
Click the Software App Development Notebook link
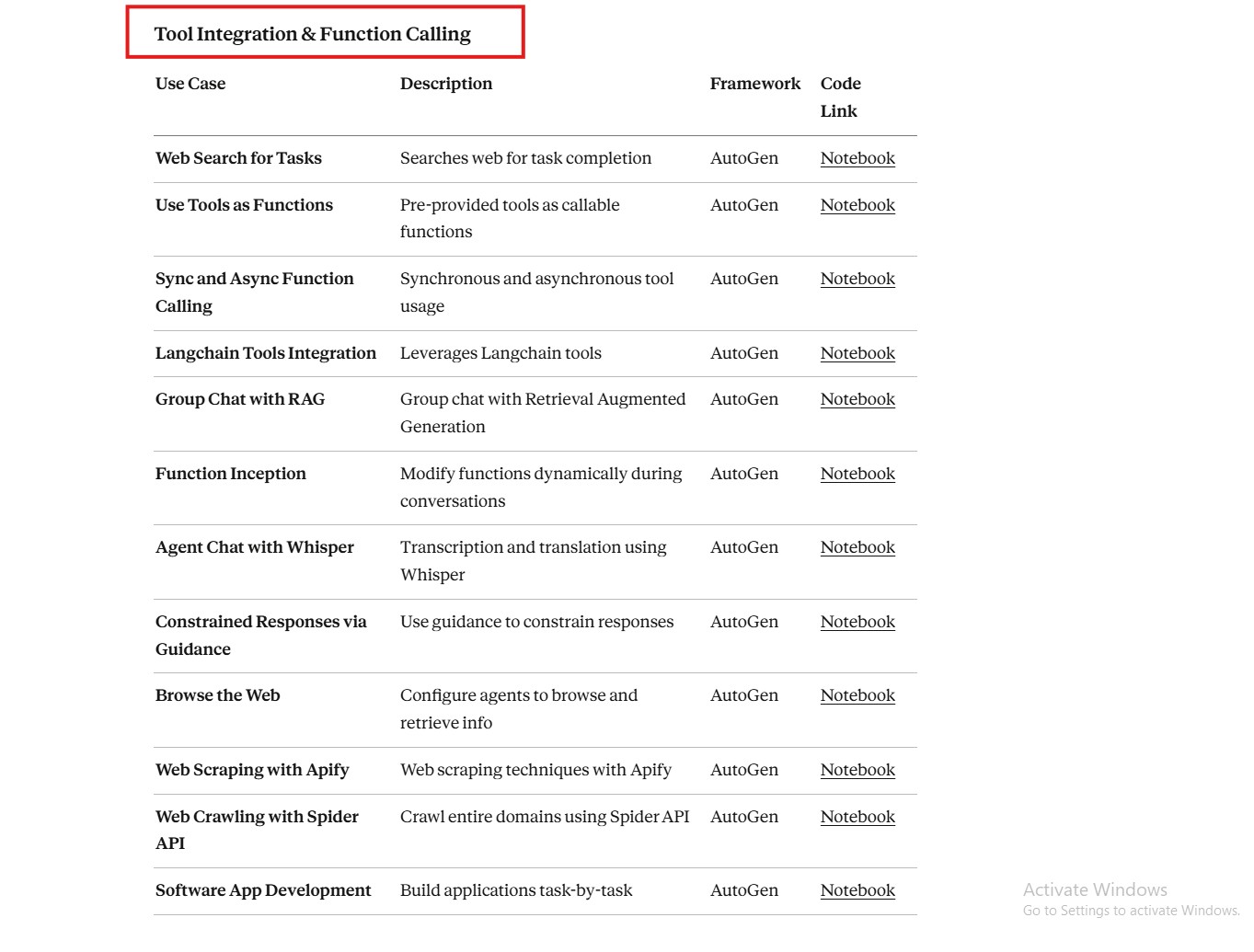pos(857,890)
